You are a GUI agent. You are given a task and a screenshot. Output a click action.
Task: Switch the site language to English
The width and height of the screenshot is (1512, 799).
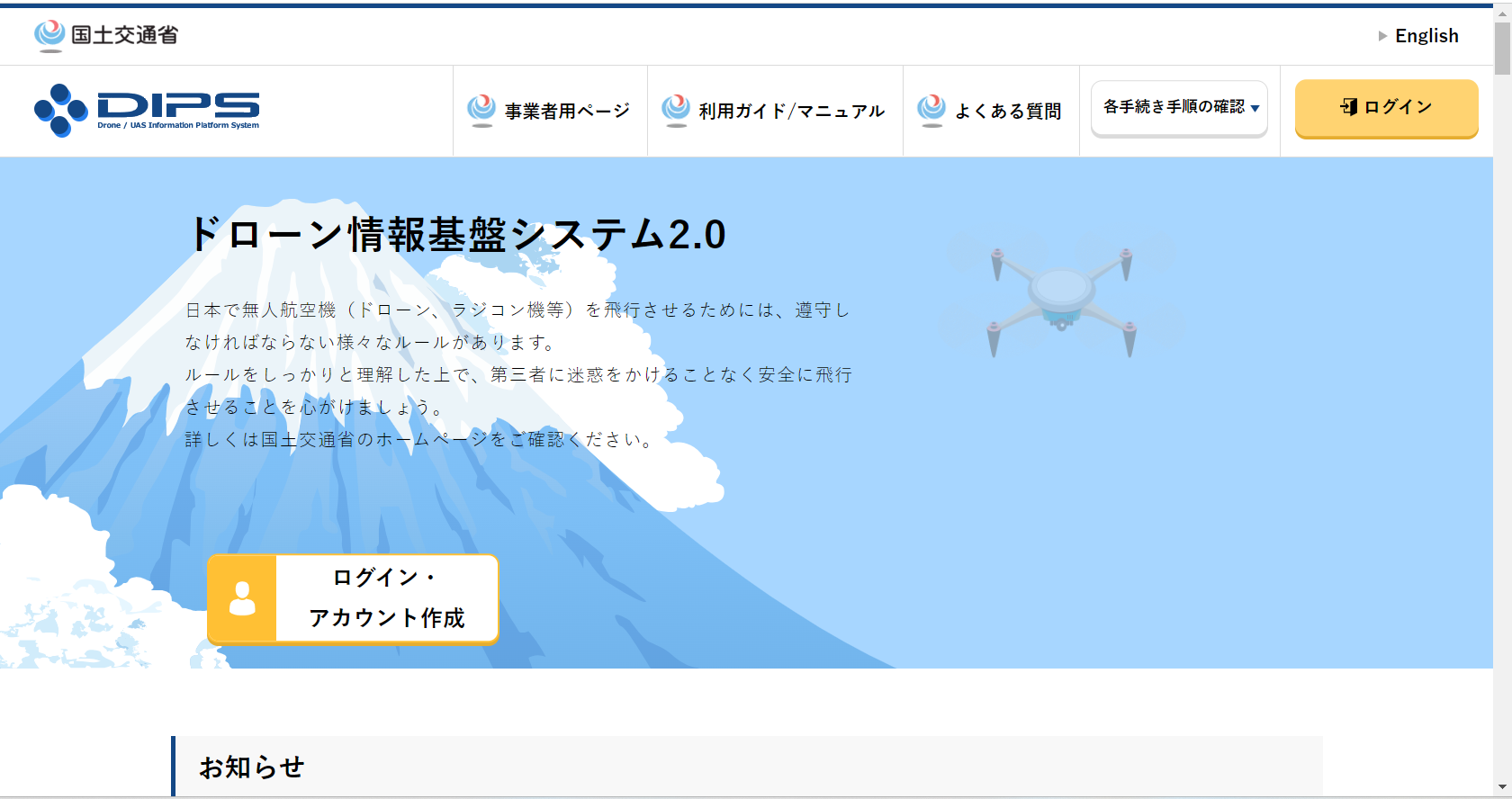click(x=1426, y=36)
